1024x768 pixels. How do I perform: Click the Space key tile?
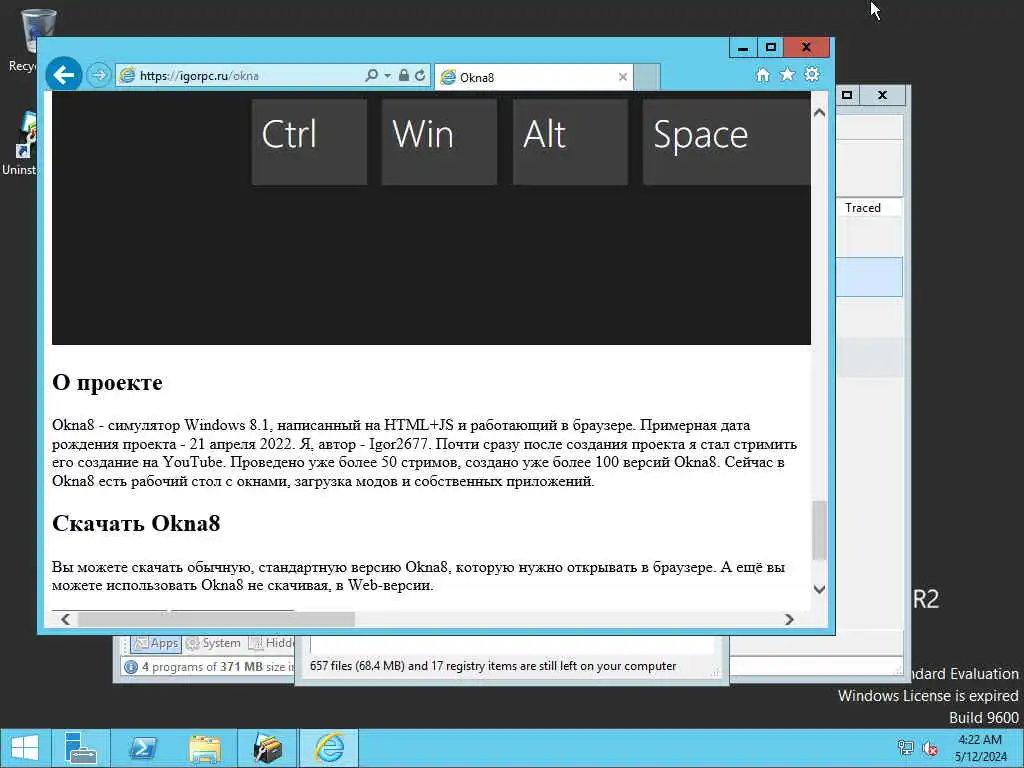click(x=726, y=142)
